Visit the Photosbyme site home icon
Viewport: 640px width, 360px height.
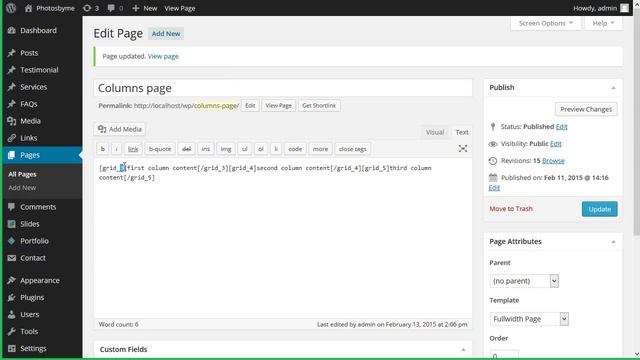pos(28,8)
